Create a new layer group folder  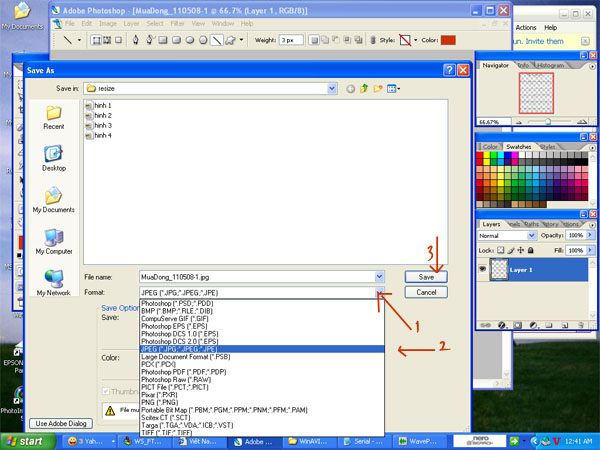(549, 325)
